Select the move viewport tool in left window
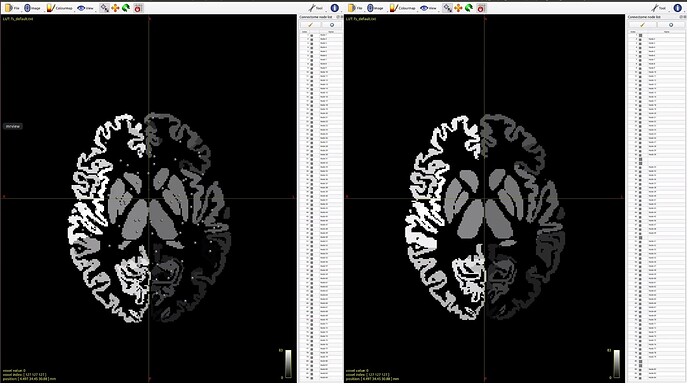The image size is (690, 386). pos(115,8)
